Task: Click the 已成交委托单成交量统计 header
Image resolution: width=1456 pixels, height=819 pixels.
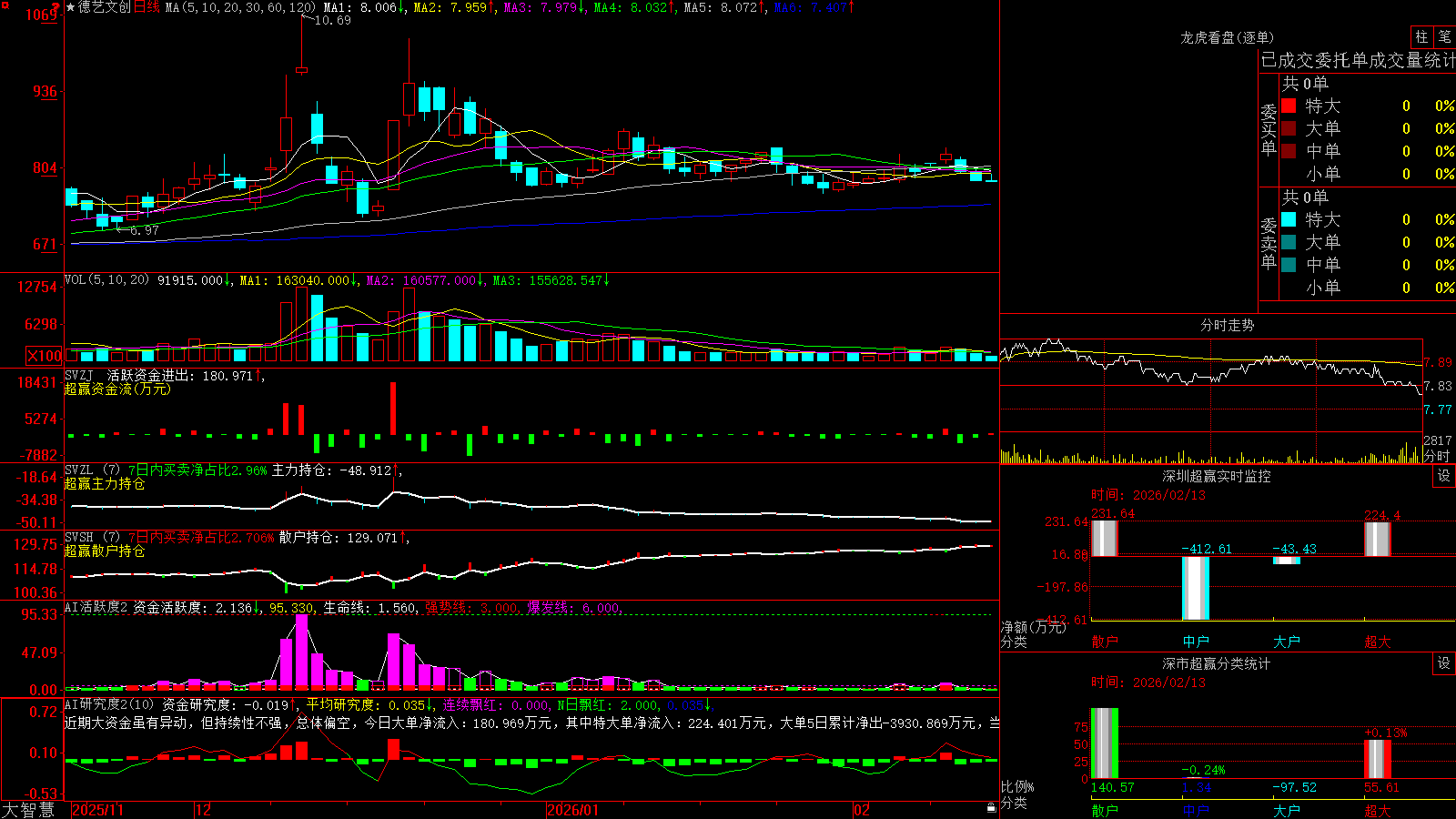Action: pyautogui.click(x=1358, y=60)
